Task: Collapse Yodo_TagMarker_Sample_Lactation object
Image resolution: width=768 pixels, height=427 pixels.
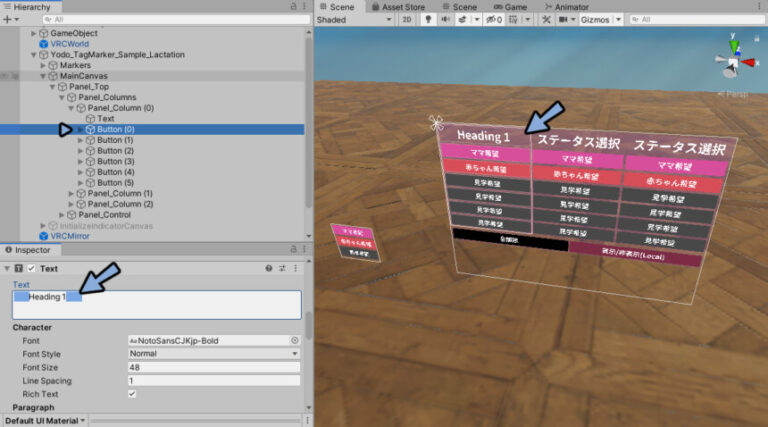Action: coord(34,55)
